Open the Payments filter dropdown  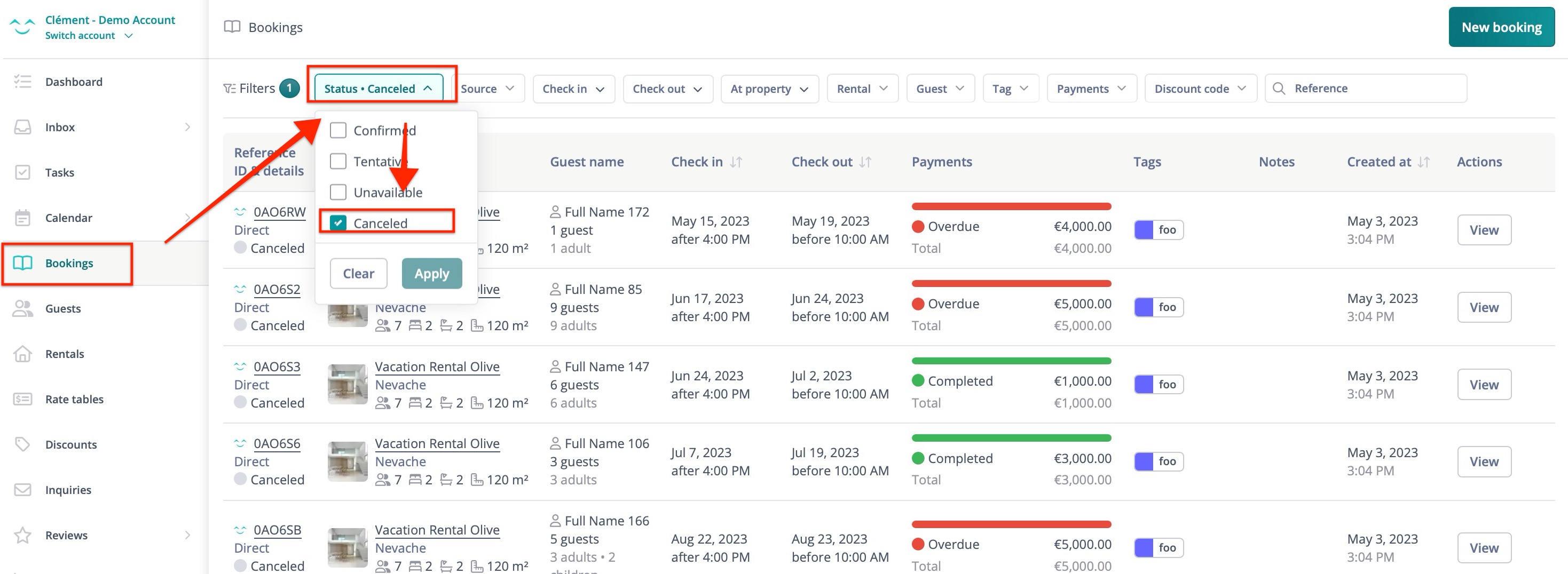(x=1091, y=89)
